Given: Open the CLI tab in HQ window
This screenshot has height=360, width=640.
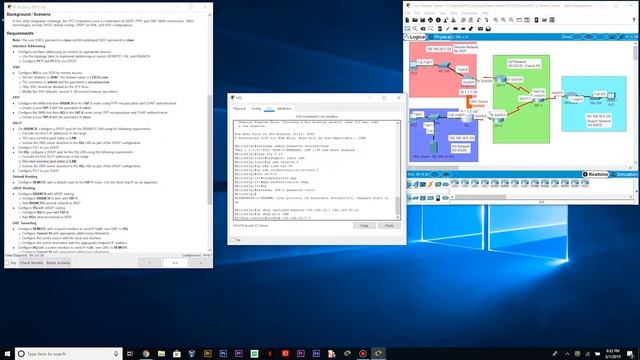Looking at the screenshot, I should [x=269, y=109].
